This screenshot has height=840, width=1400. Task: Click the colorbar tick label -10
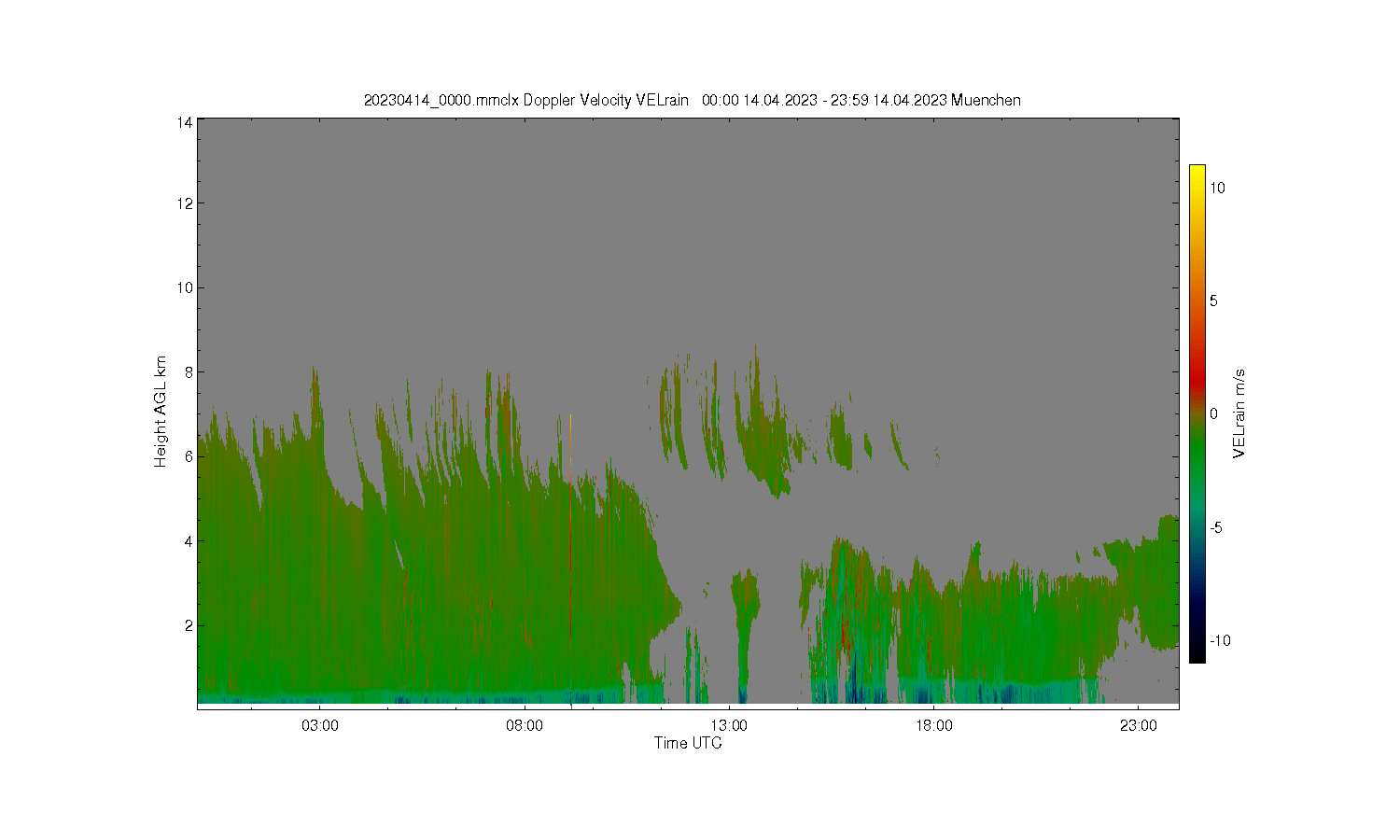(1220, 640)
